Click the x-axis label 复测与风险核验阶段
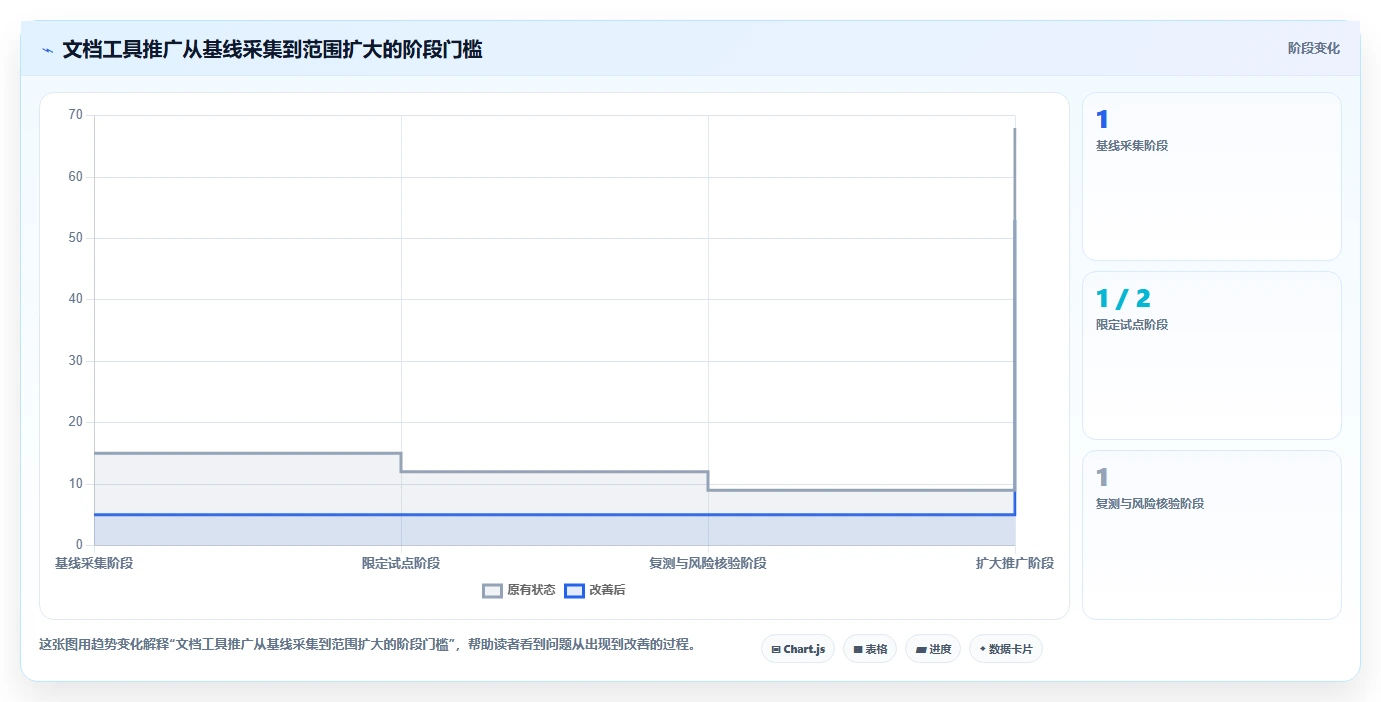Screen dimensions: 1381x702 pyautogui.click(x=708, y=563)
